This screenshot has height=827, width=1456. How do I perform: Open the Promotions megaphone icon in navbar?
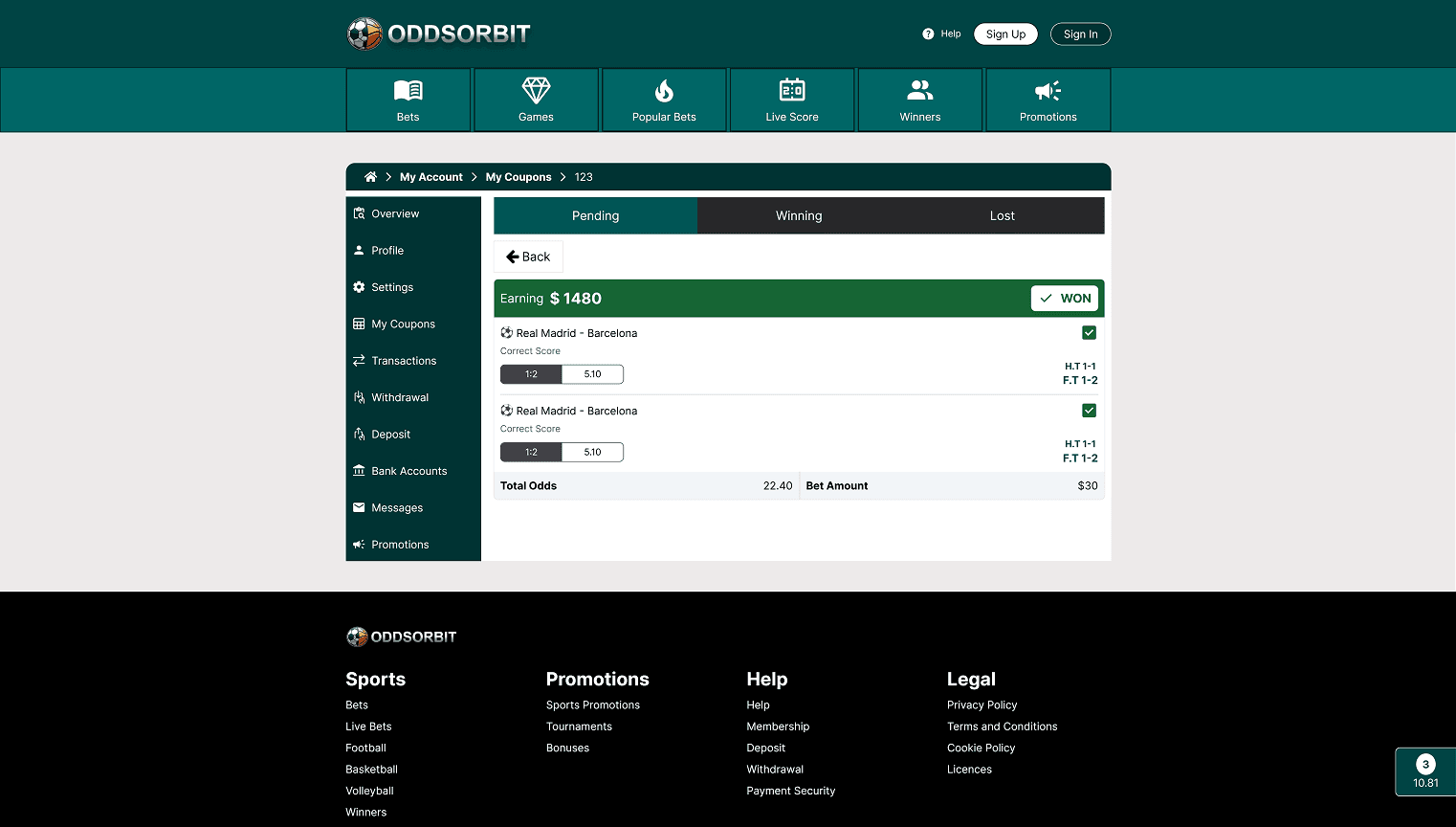point(1048,91)
